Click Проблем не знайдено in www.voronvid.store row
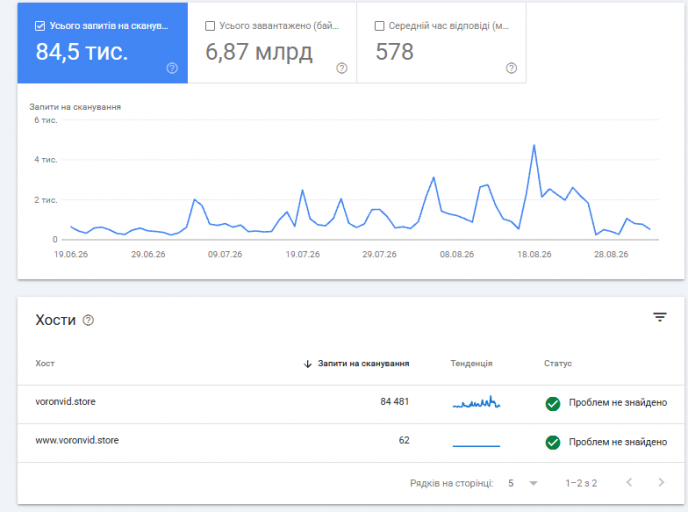Screen dimensions: 688x512 [618, 442]
